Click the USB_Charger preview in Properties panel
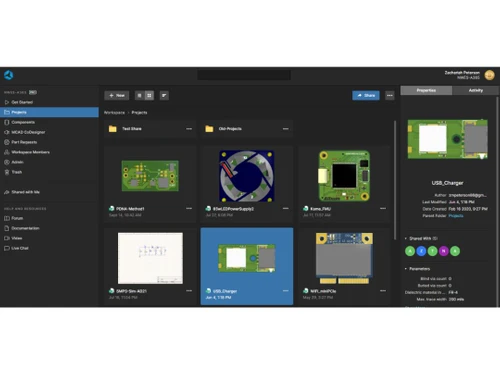The height and width of the screenshot is (375, 500). point(448,139)
